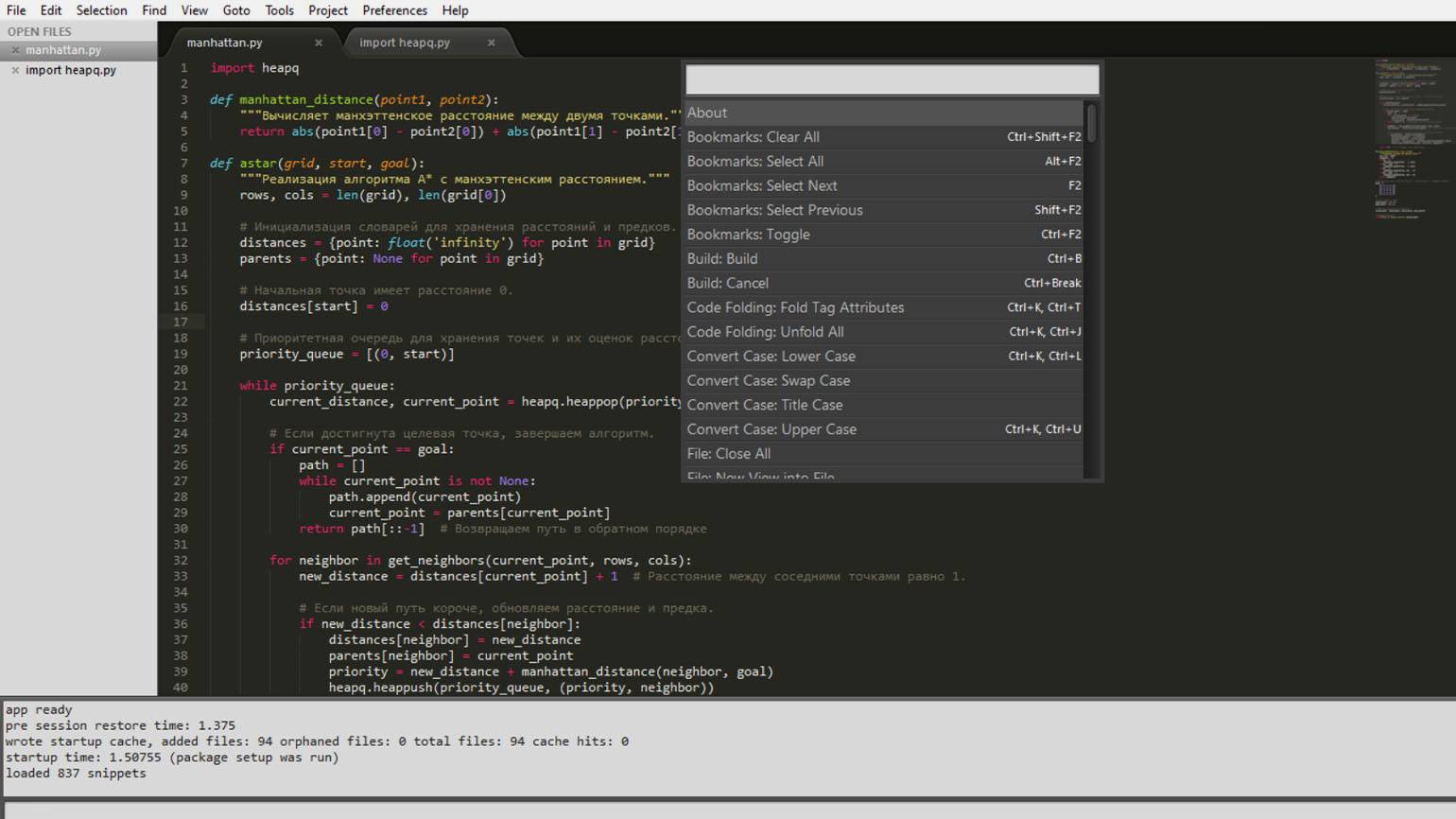Viewport: 1456px width, 819px height.
Task: Close import heapq.py in Open Files sidebar
Action: click(15, 70)
